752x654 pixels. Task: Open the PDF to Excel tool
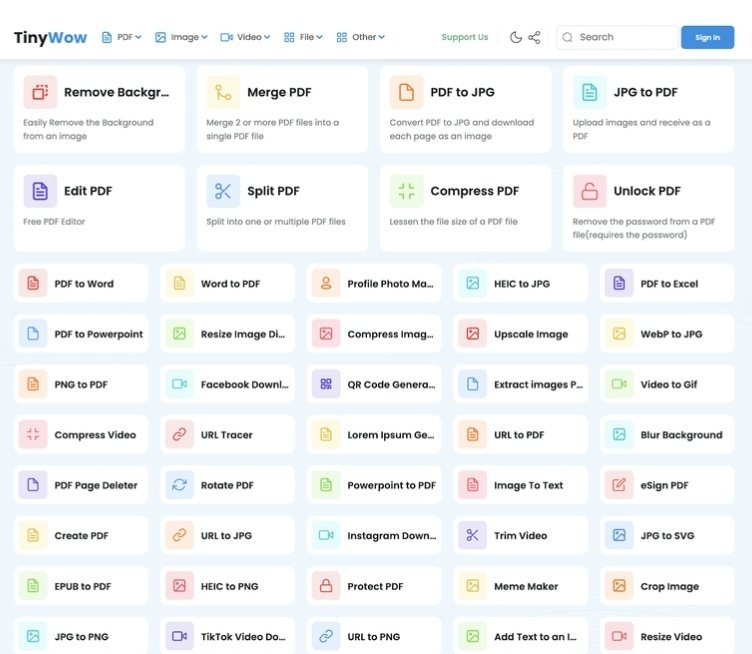pyautogui.click(x=667, y=283)
